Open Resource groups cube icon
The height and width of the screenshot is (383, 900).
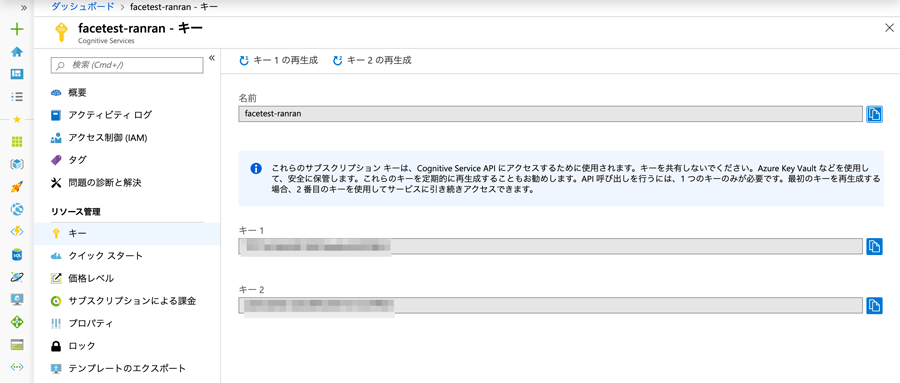pos(17,164)
